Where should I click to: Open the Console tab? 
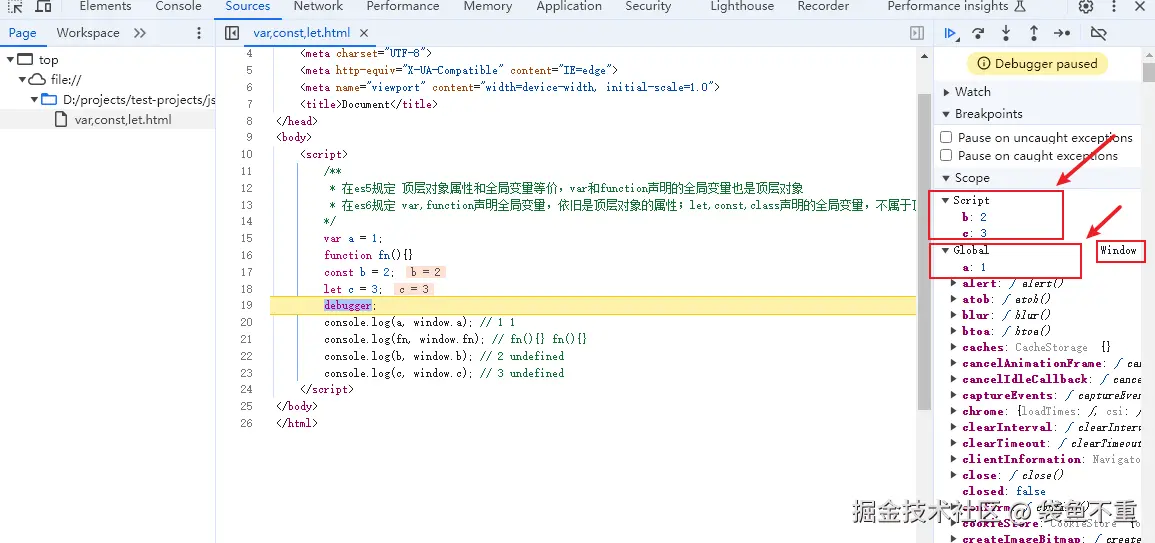(x=179, y=6)
